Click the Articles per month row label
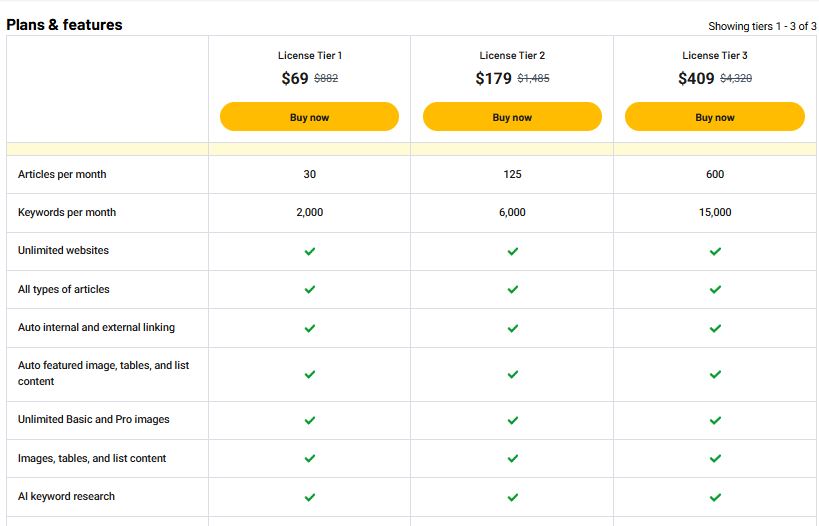Image resolution: width=819 pixels, height=526 pixels. tap(62, 174)
